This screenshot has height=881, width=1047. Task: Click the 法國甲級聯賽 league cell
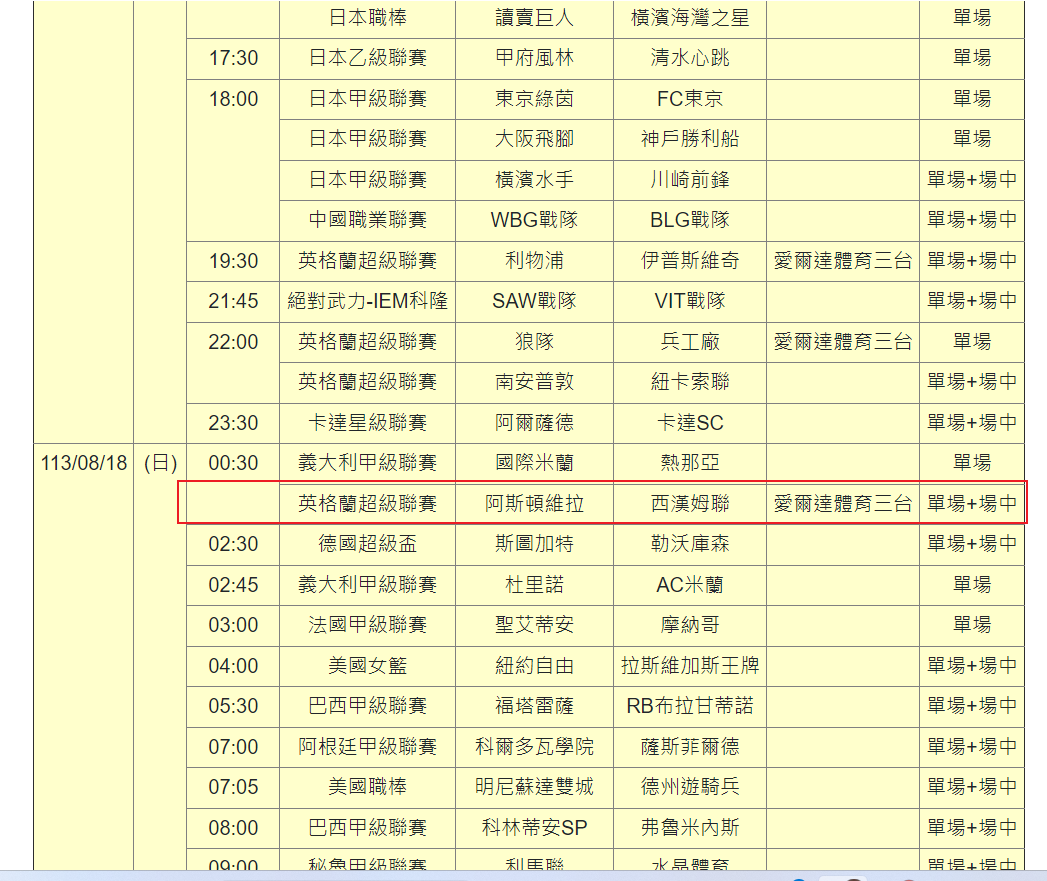(x=367, y=625)
